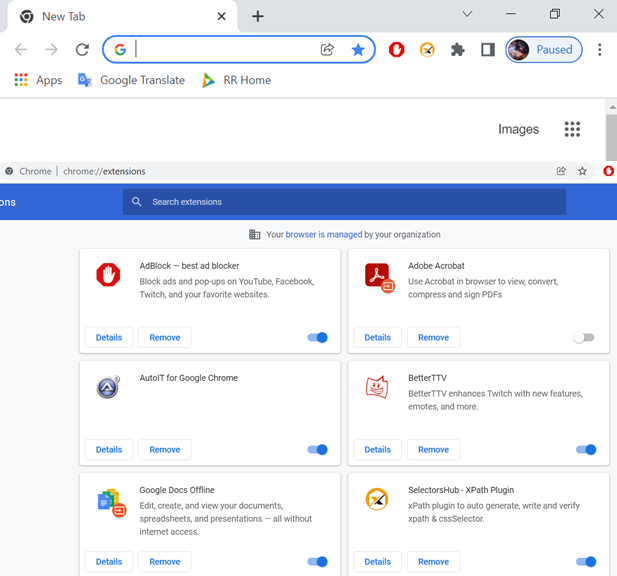Open the Google Translate bookmark
The height and width of the screenshot is (576, 617).
click(131, 80)
